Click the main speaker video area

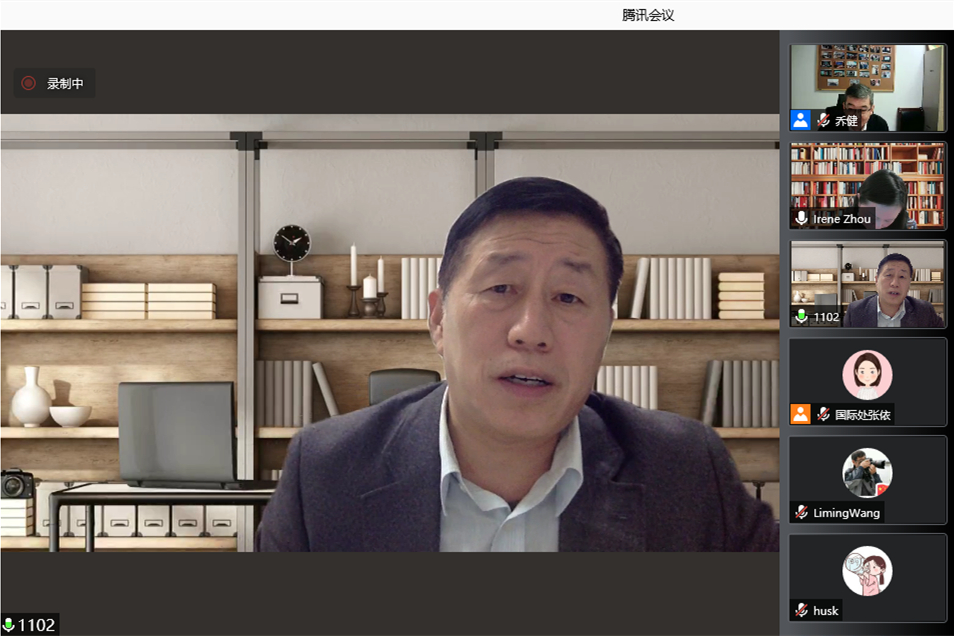390,330
